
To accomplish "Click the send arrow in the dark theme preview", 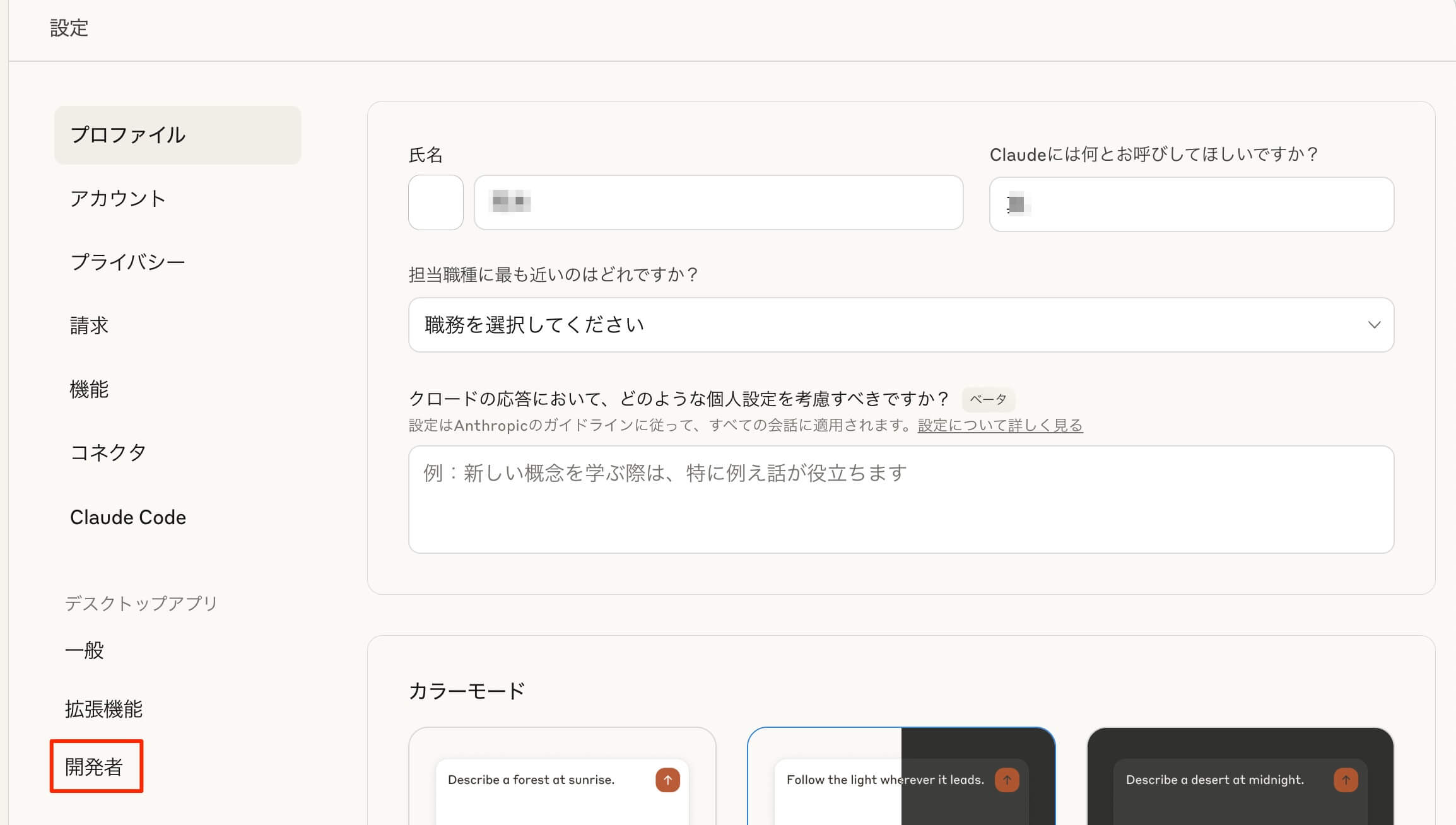I will point(1346,780).
